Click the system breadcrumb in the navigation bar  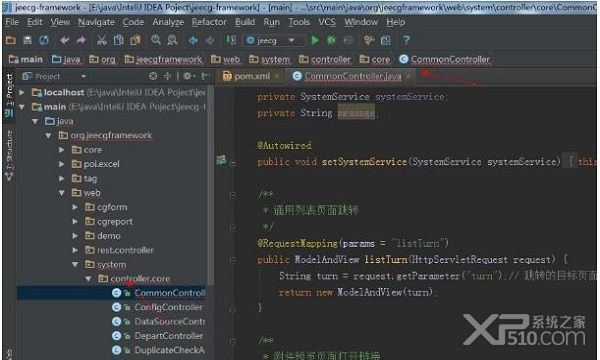click(x=269, y=59)
